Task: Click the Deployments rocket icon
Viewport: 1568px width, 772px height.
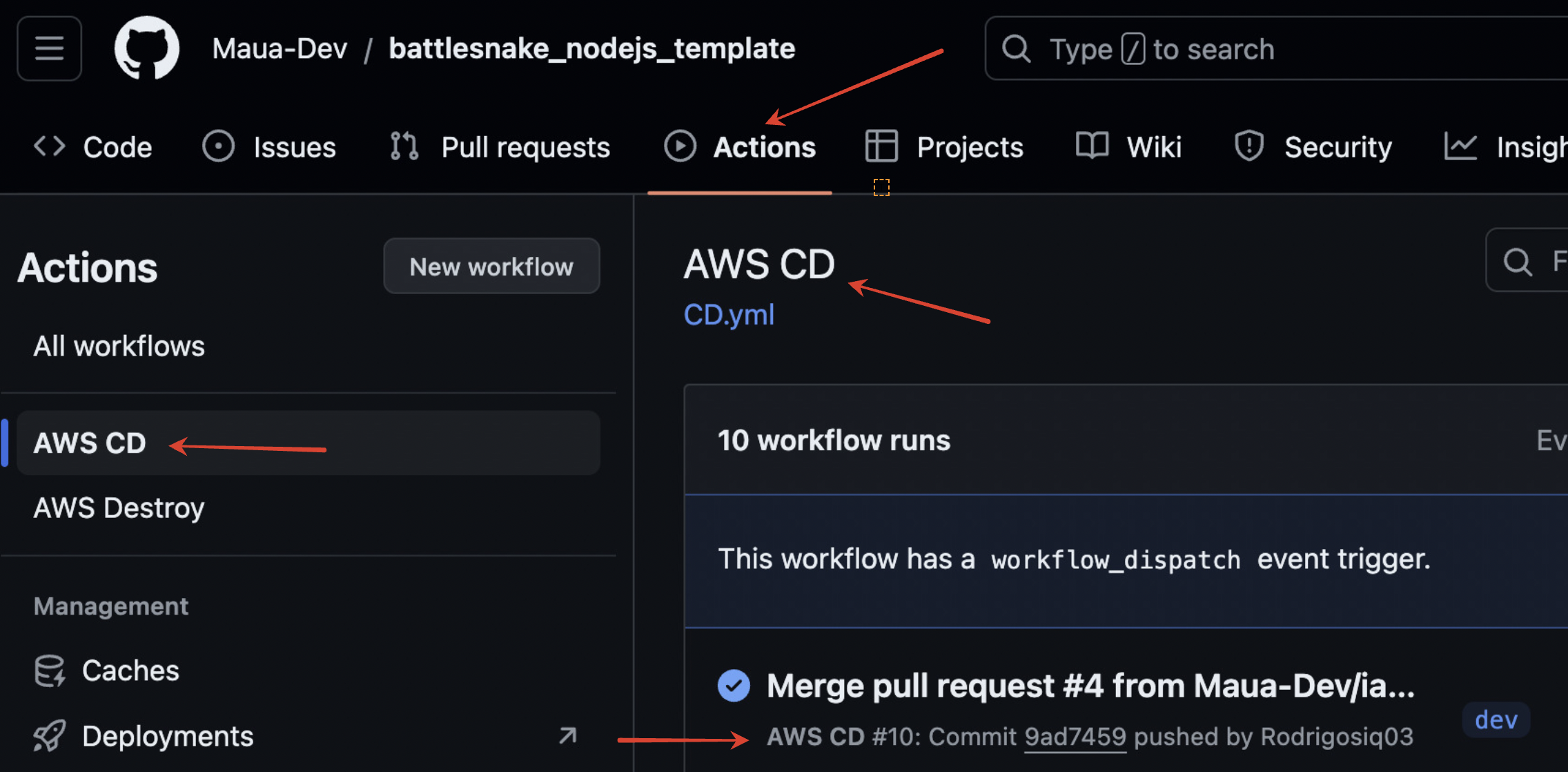Action: point(50,736)
